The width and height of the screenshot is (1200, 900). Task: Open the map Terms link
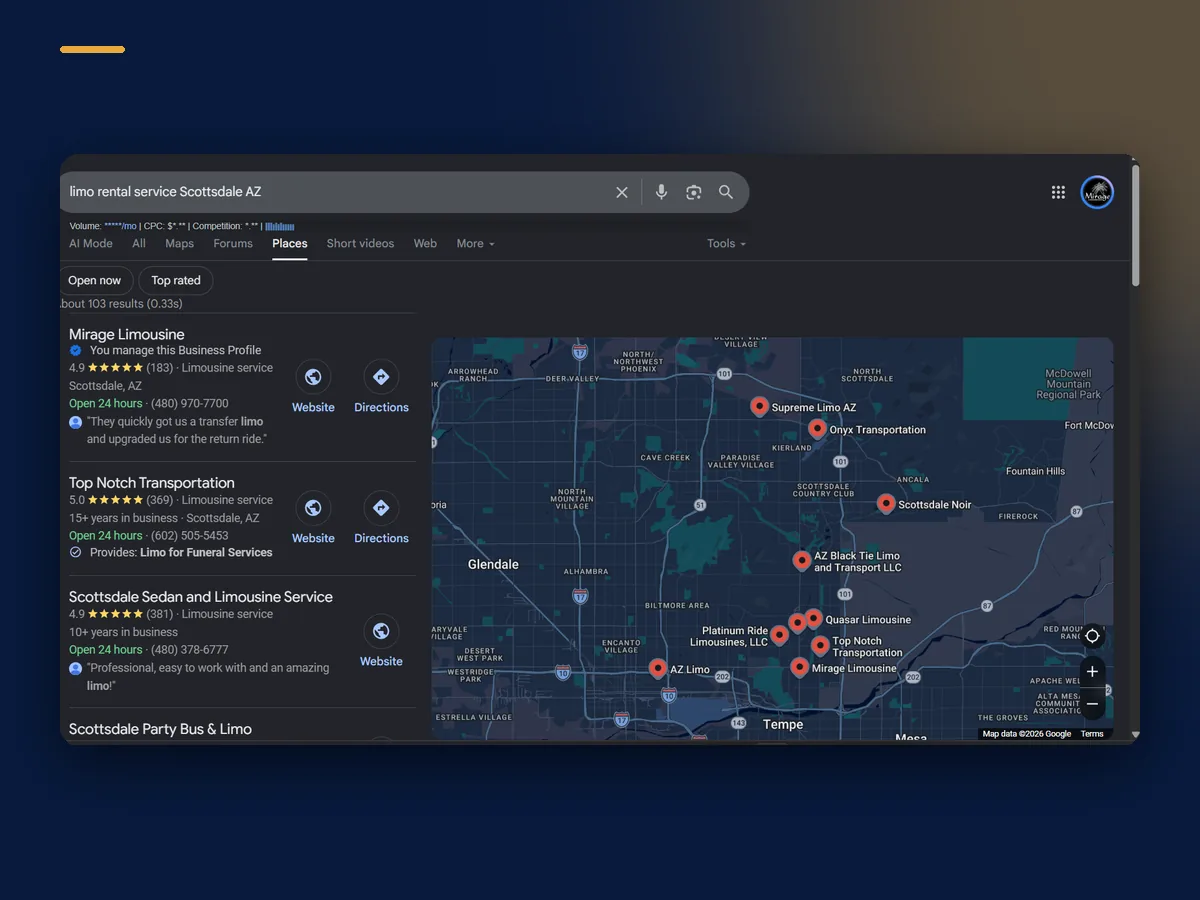coord(1092,734)
